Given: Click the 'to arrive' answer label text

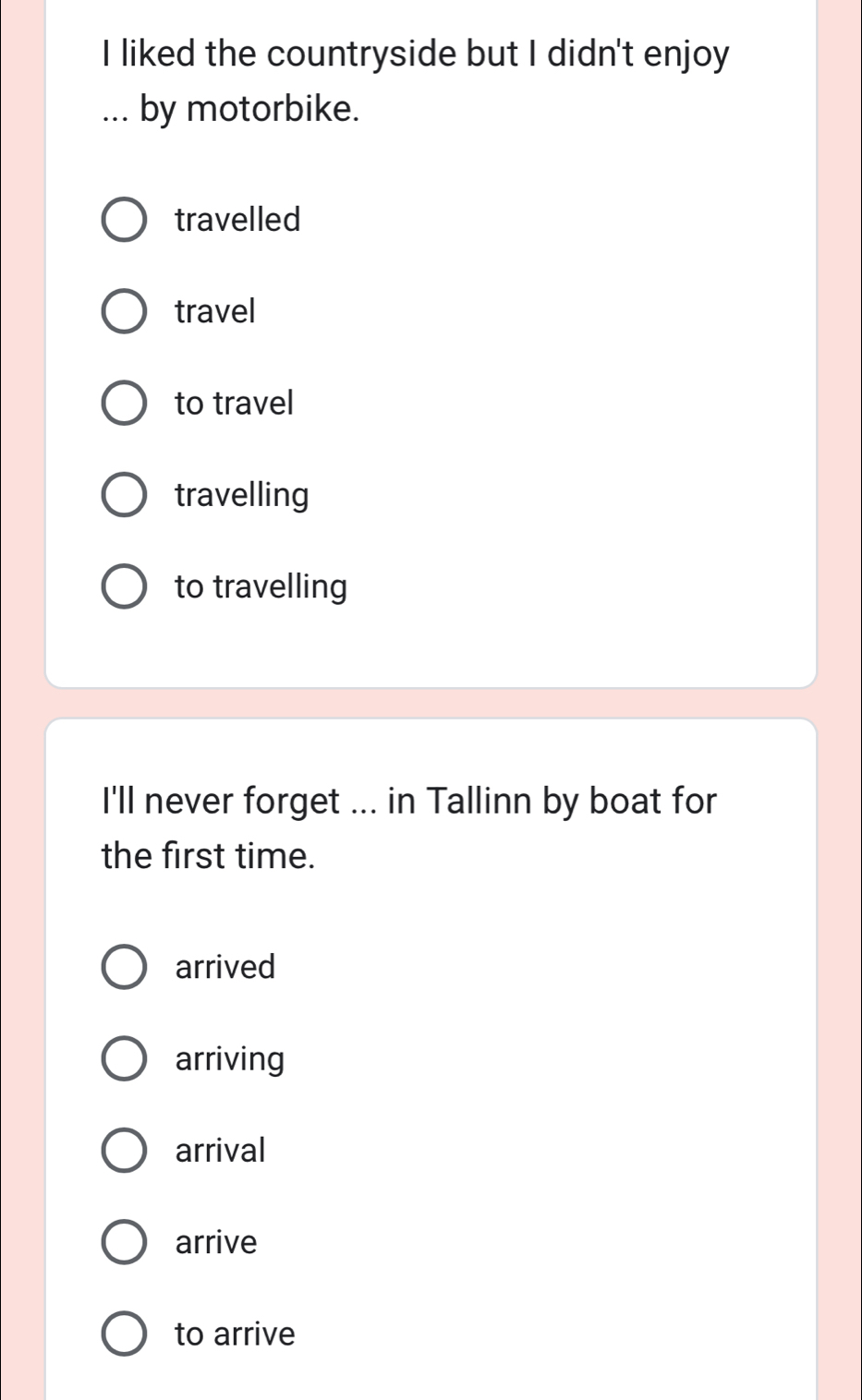Looking at the screenshot, I should click(x=236, y=1334).
